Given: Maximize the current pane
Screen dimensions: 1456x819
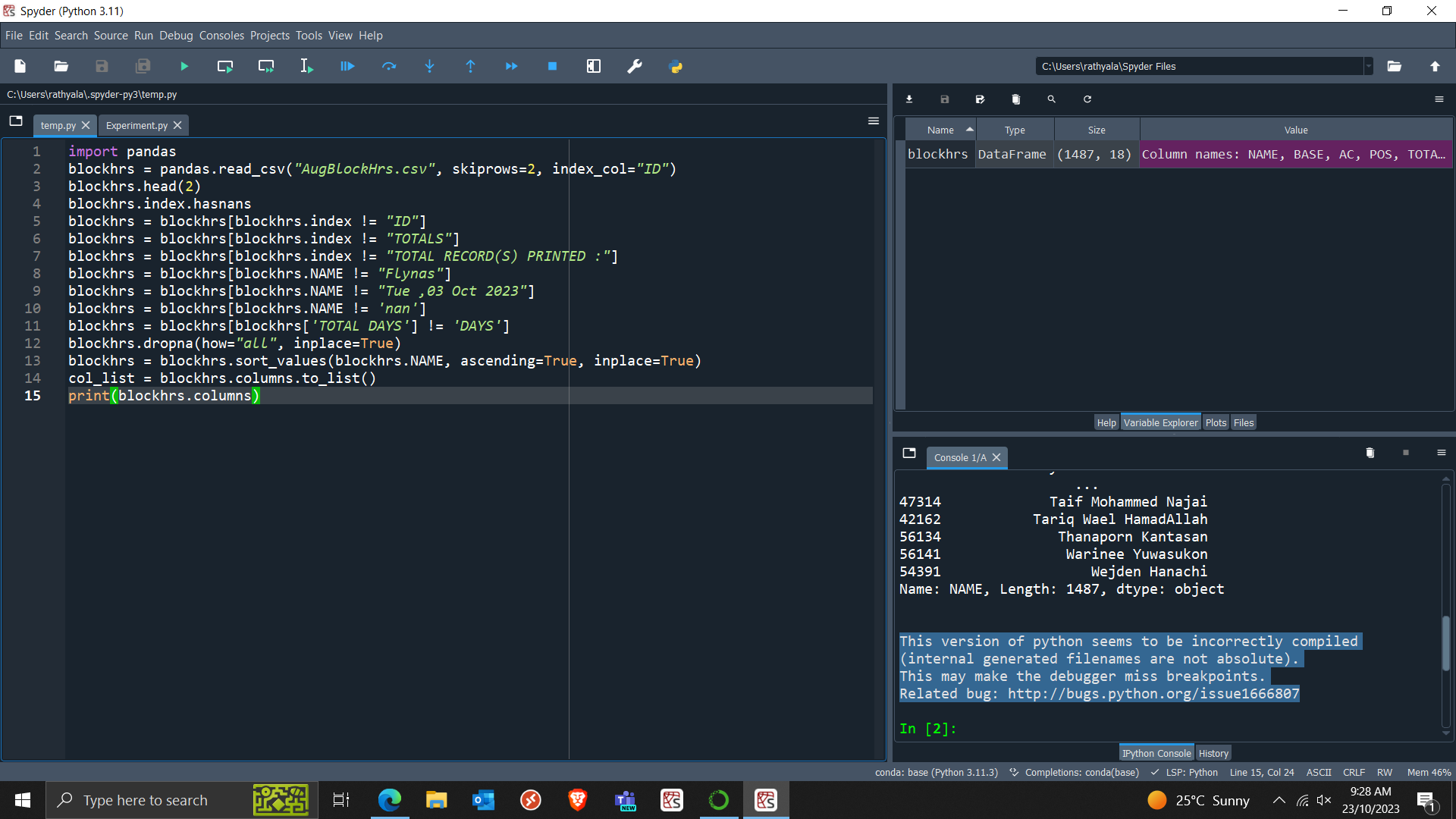Looking at the screenshot, I should coord(594,66).
